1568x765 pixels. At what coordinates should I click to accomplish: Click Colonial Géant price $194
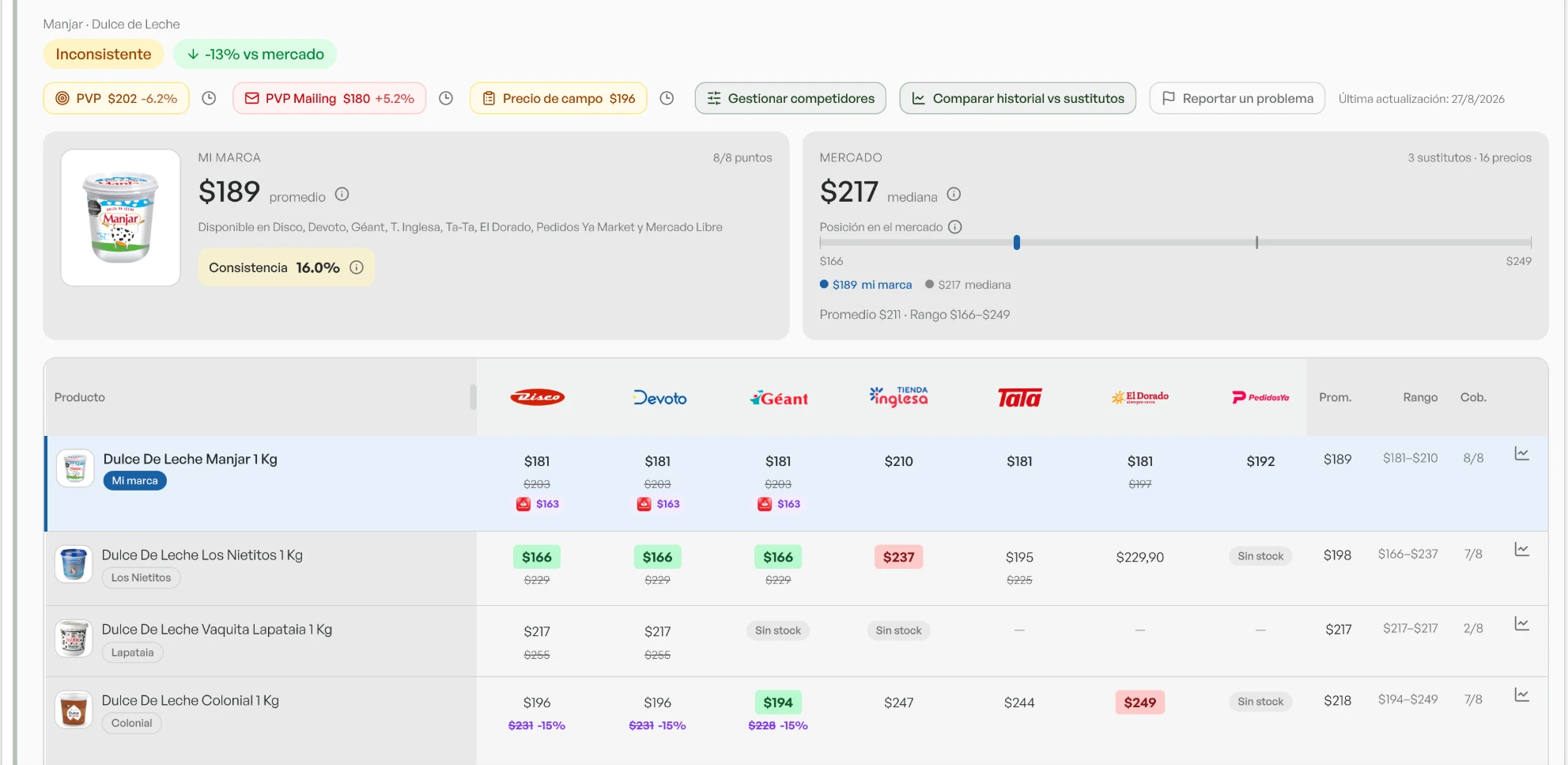[x=778, y=703]
